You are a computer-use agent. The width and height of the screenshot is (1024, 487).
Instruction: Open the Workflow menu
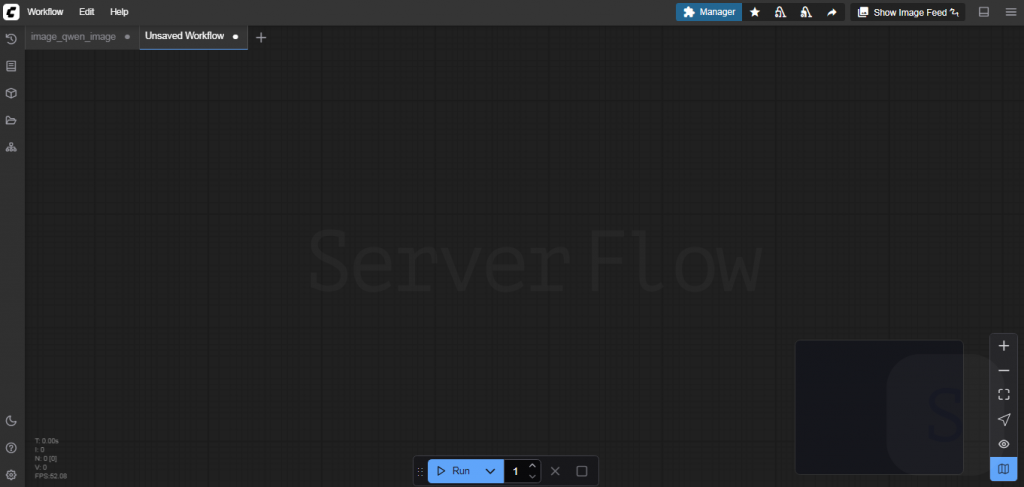coord(45,12)
